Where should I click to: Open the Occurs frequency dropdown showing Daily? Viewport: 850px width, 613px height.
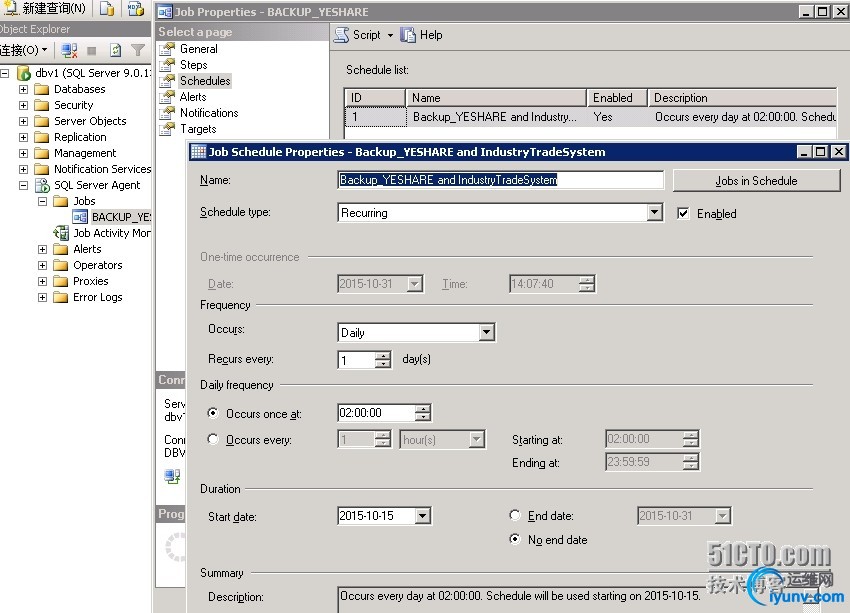tap(487, 332)
